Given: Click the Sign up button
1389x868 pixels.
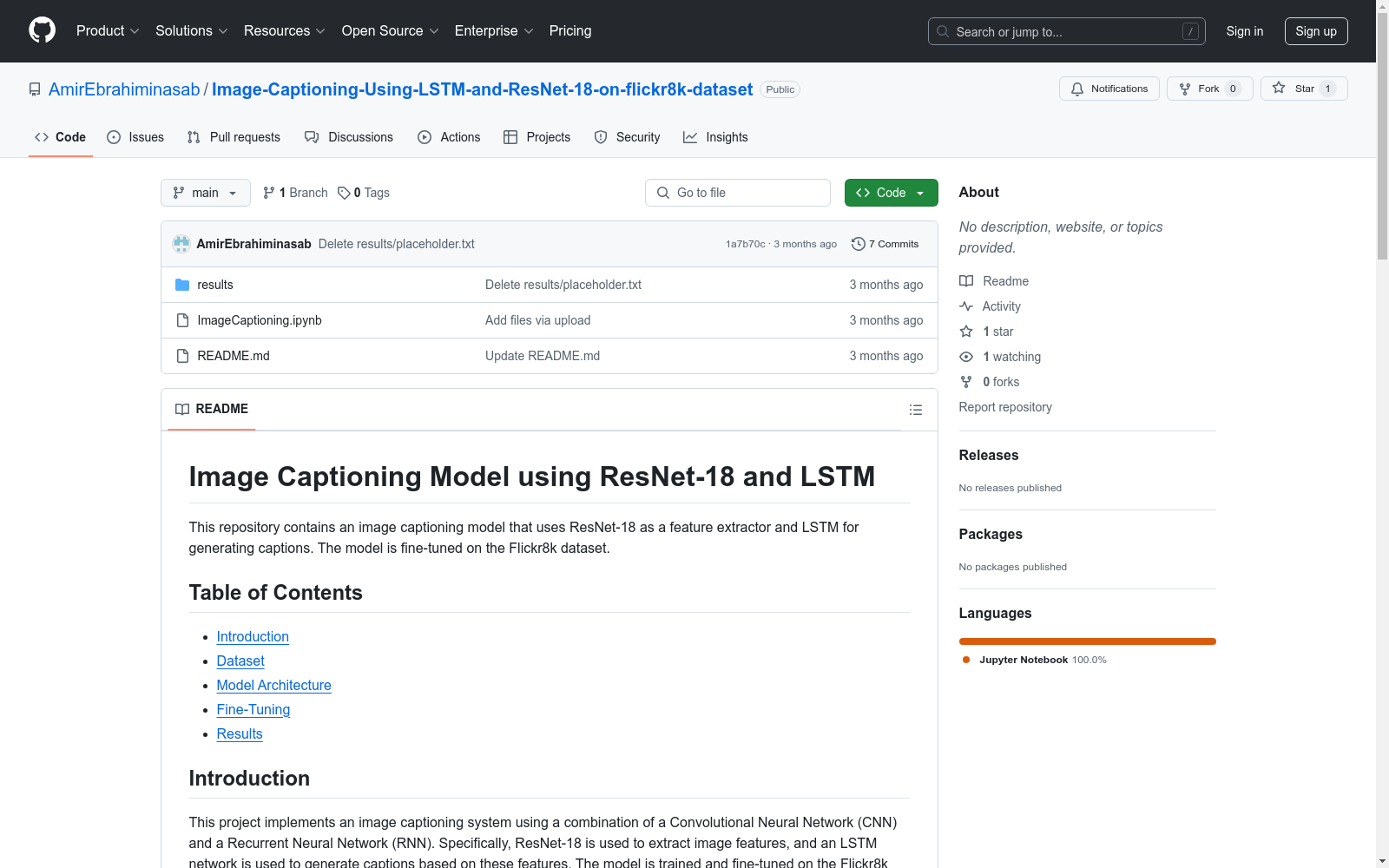Looking at the screenshot, I should pos(1315,31).
